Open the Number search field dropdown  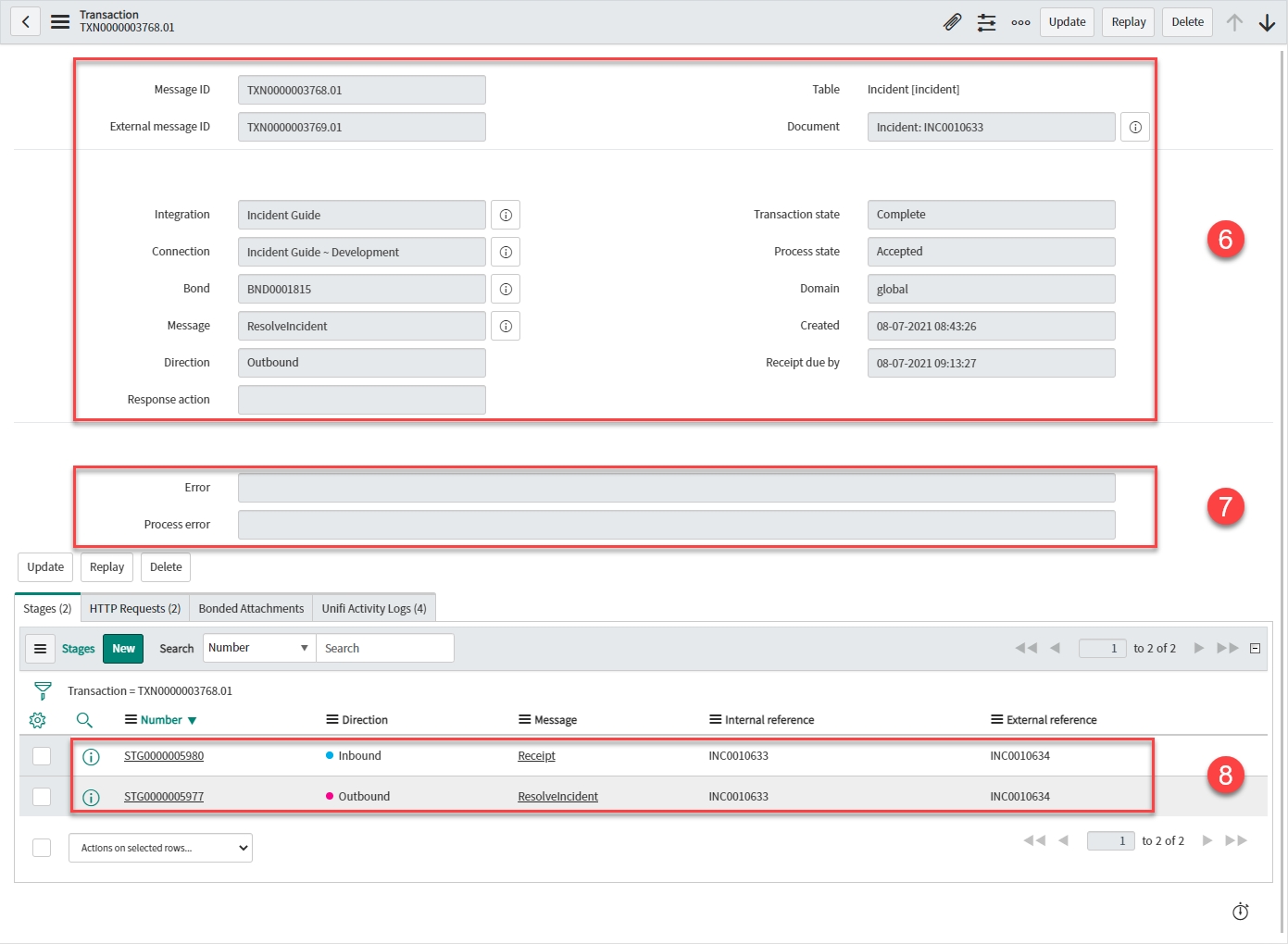point(258,648)
